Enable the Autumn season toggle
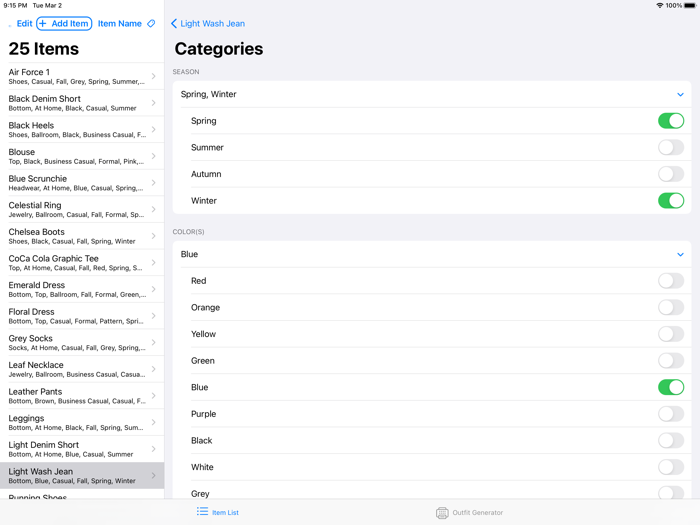This screenshot has width=700, height=525. pyautogui.click(x=671, y=174)
